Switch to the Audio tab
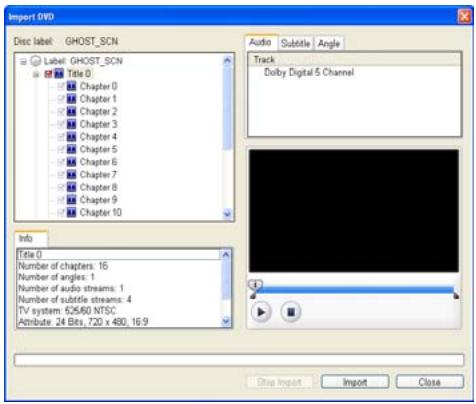The image size is (476, 404). (x=261, y=43)
